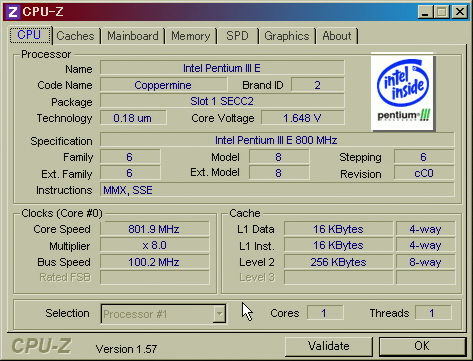
Task: Click the 8-way Level 2 value
Action: (x=426, y=262)
